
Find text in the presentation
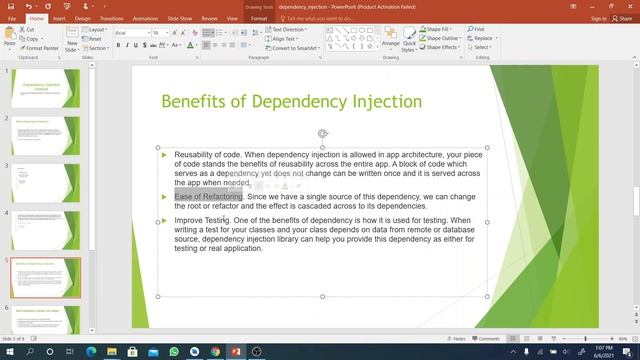(476, 29)
